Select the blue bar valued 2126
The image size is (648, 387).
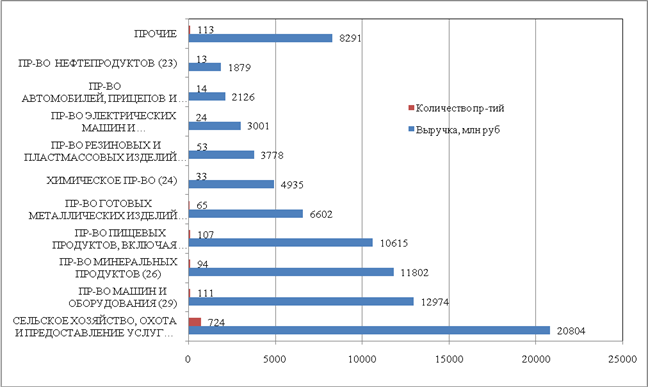pos(207,96)
